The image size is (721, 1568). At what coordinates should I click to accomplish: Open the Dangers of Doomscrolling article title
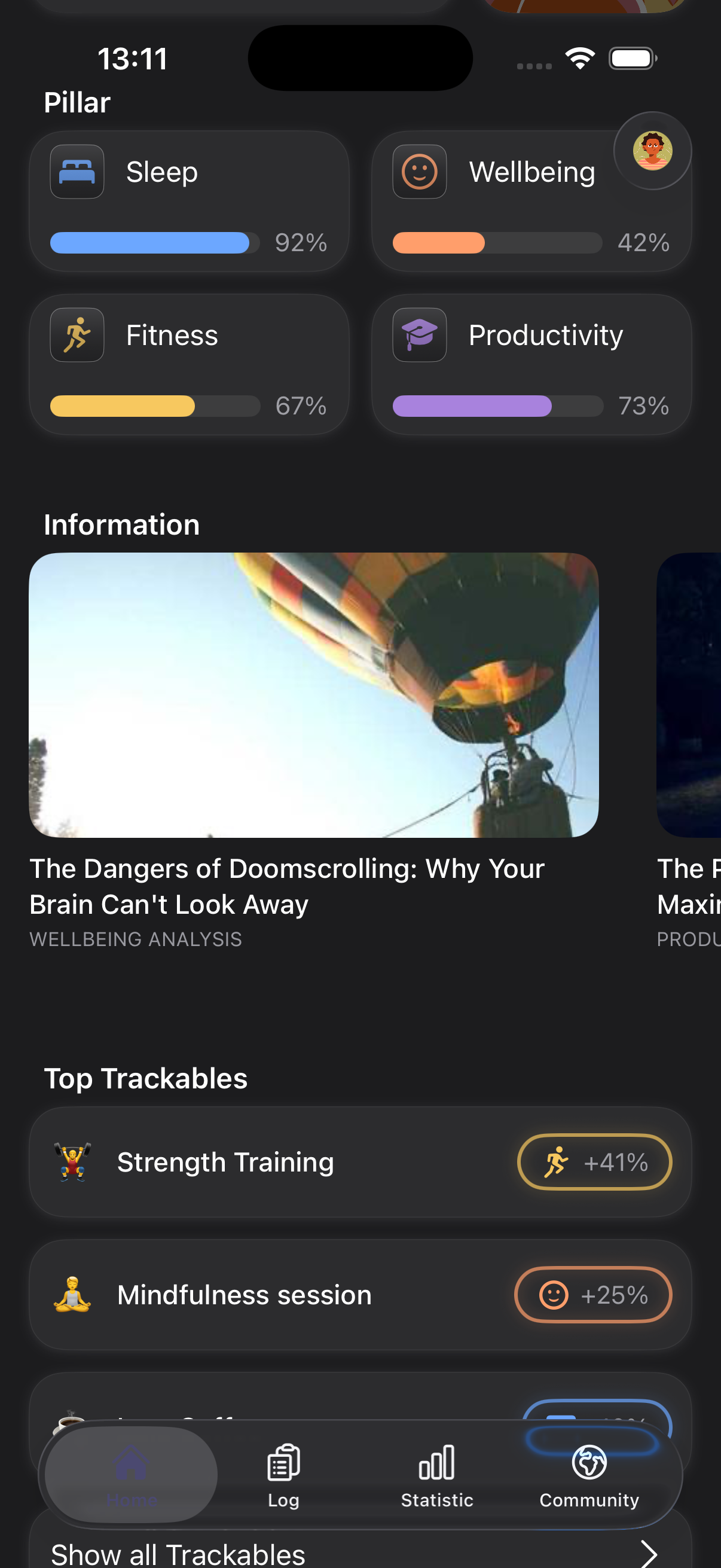pos(286,886)
